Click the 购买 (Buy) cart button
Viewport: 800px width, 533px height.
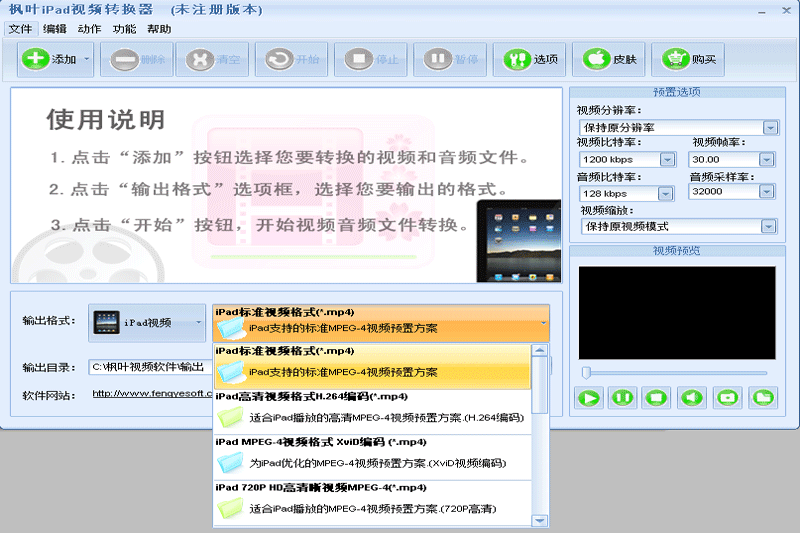tap(688, 59)
